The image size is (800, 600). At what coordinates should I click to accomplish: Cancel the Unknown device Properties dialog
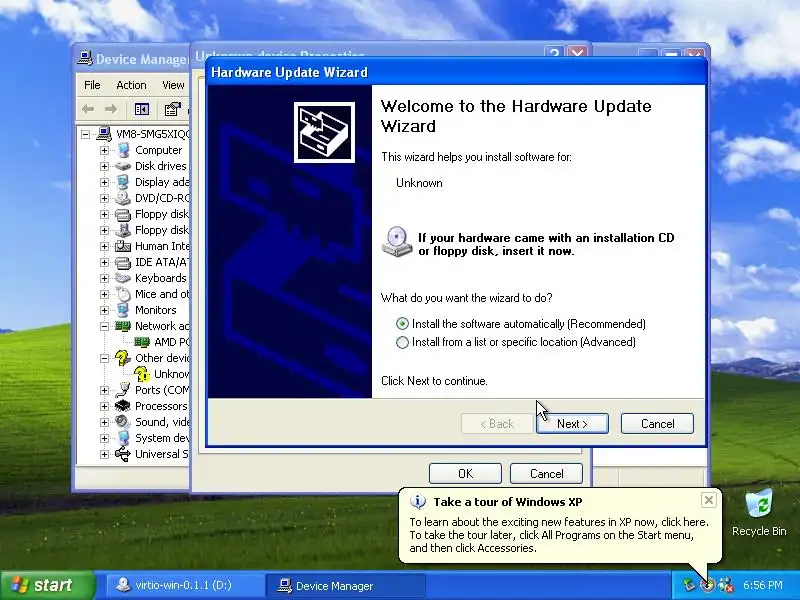(x=546, y=473)
